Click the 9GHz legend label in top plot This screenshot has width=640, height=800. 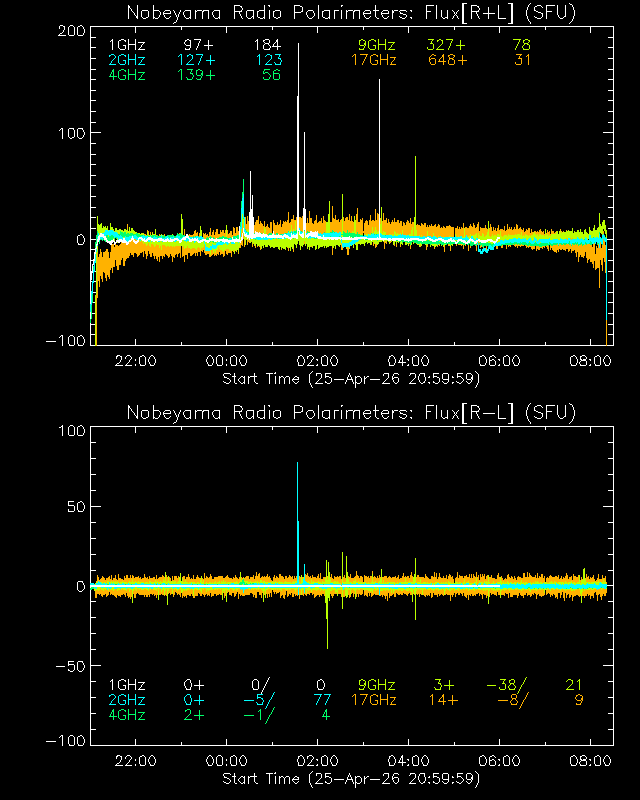(377, 46)
